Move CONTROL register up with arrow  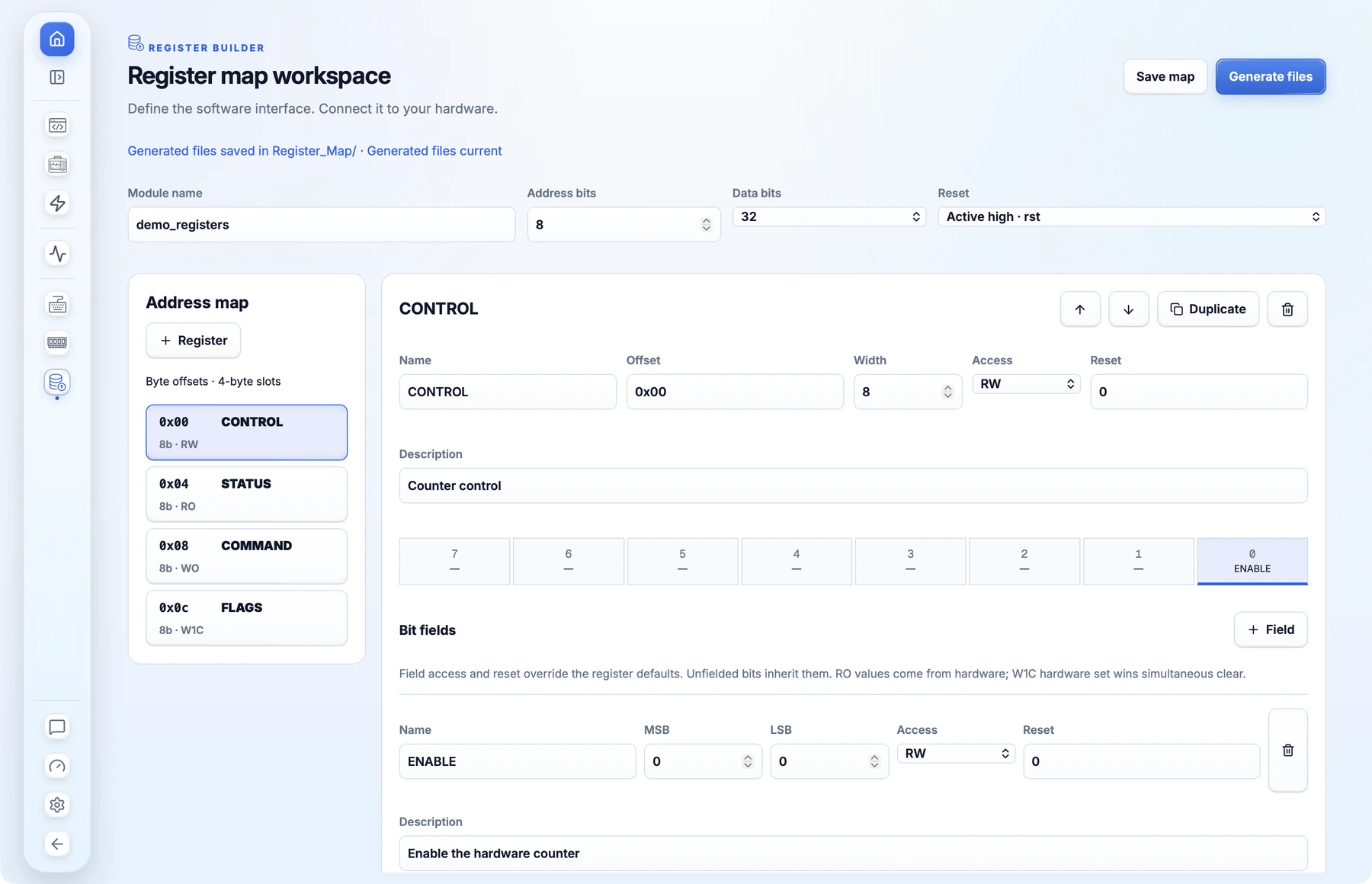(1080, 309)
